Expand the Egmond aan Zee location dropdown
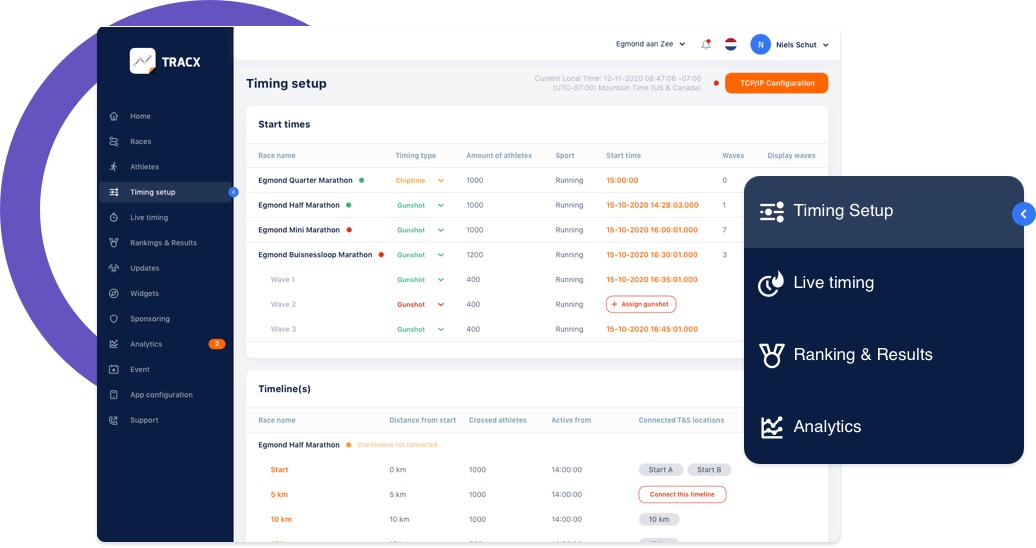 pos(650,45)
